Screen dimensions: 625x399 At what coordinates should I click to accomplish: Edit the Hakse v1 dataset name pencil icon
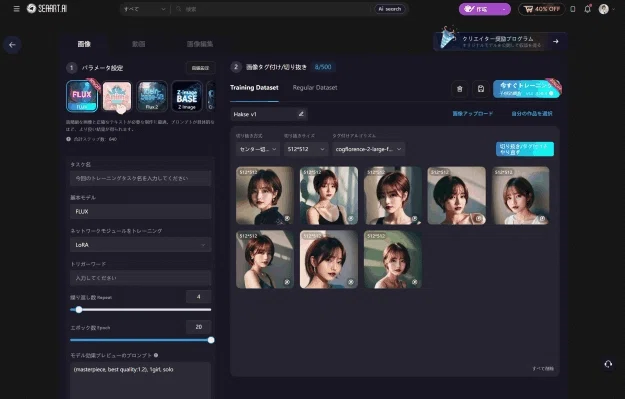(x=301, y=114)
